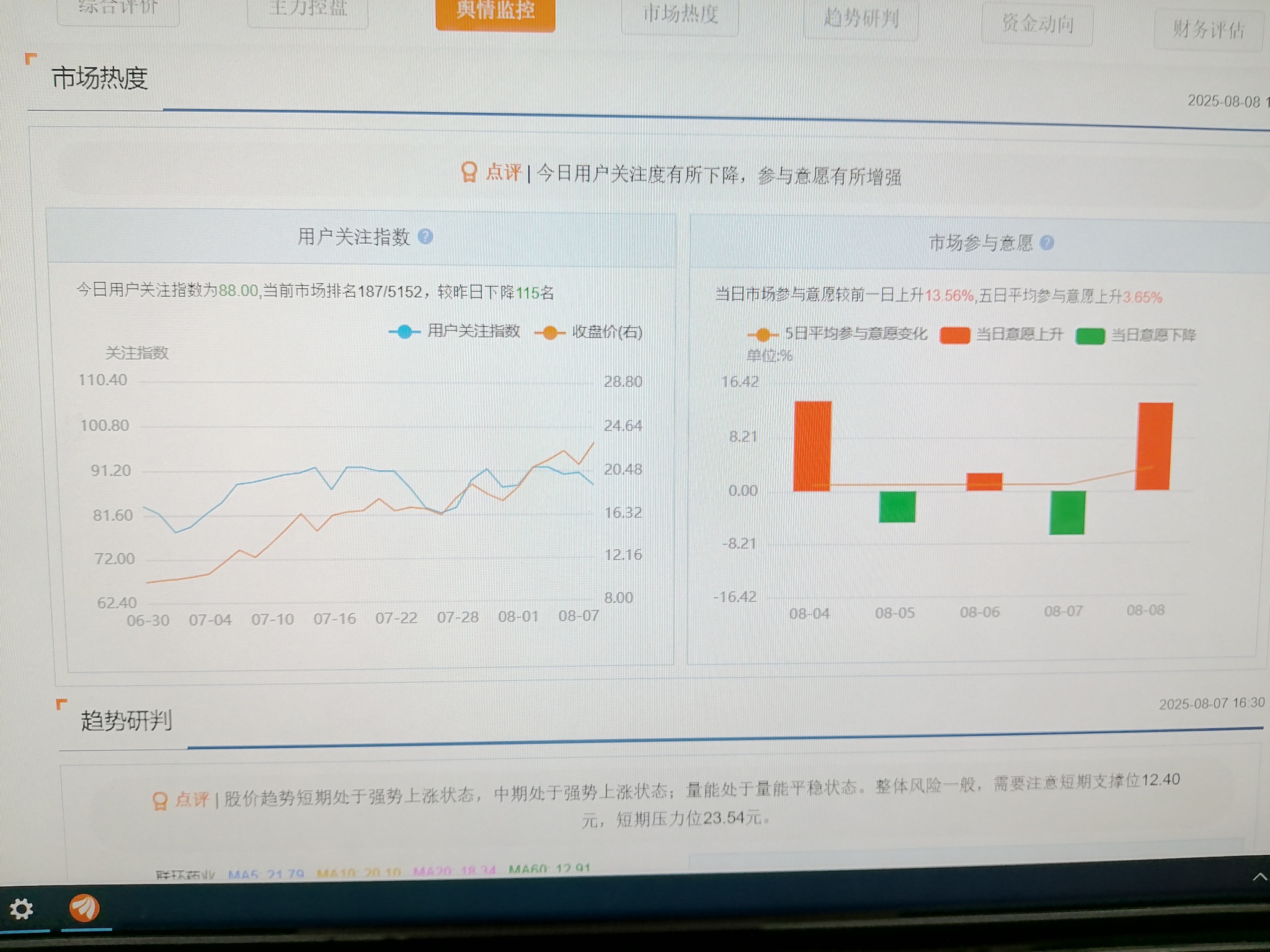Click the 23.54元 pressure level text
This screenshot has width=1270, height=952.
point(732,819)
